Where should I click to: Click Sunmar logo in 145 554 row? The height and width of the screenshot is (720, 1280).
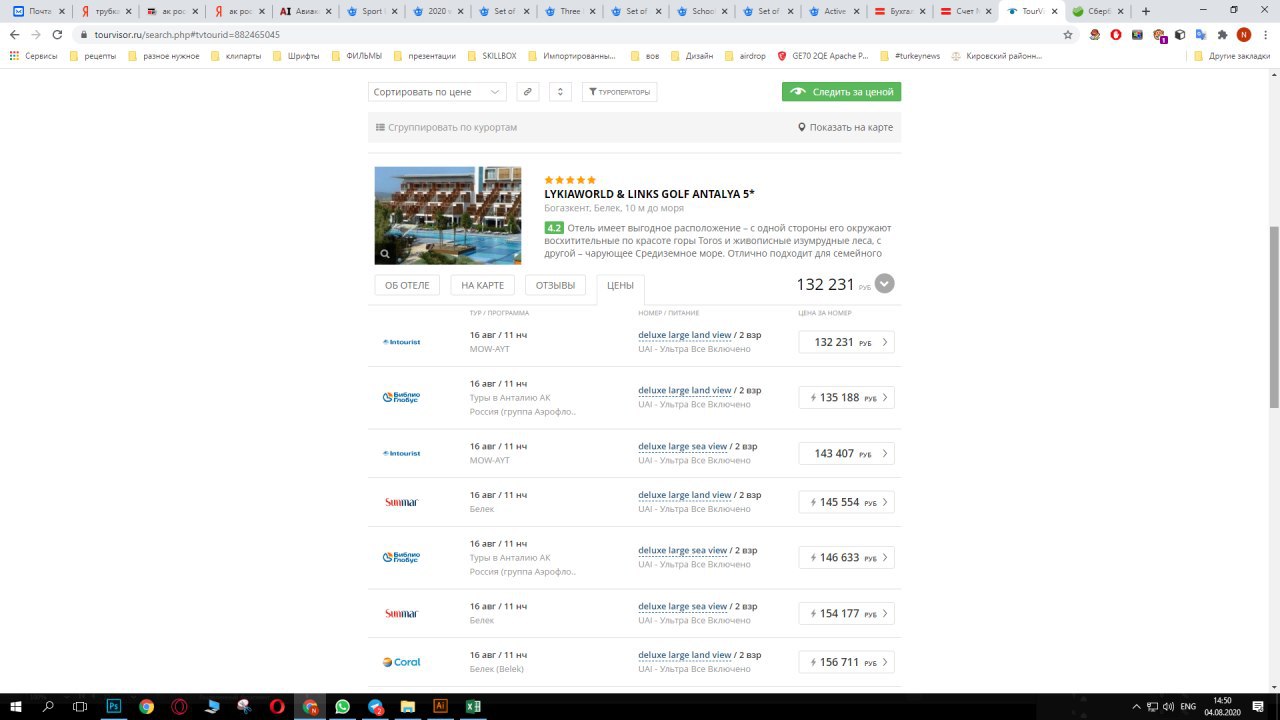coord(401,502)
